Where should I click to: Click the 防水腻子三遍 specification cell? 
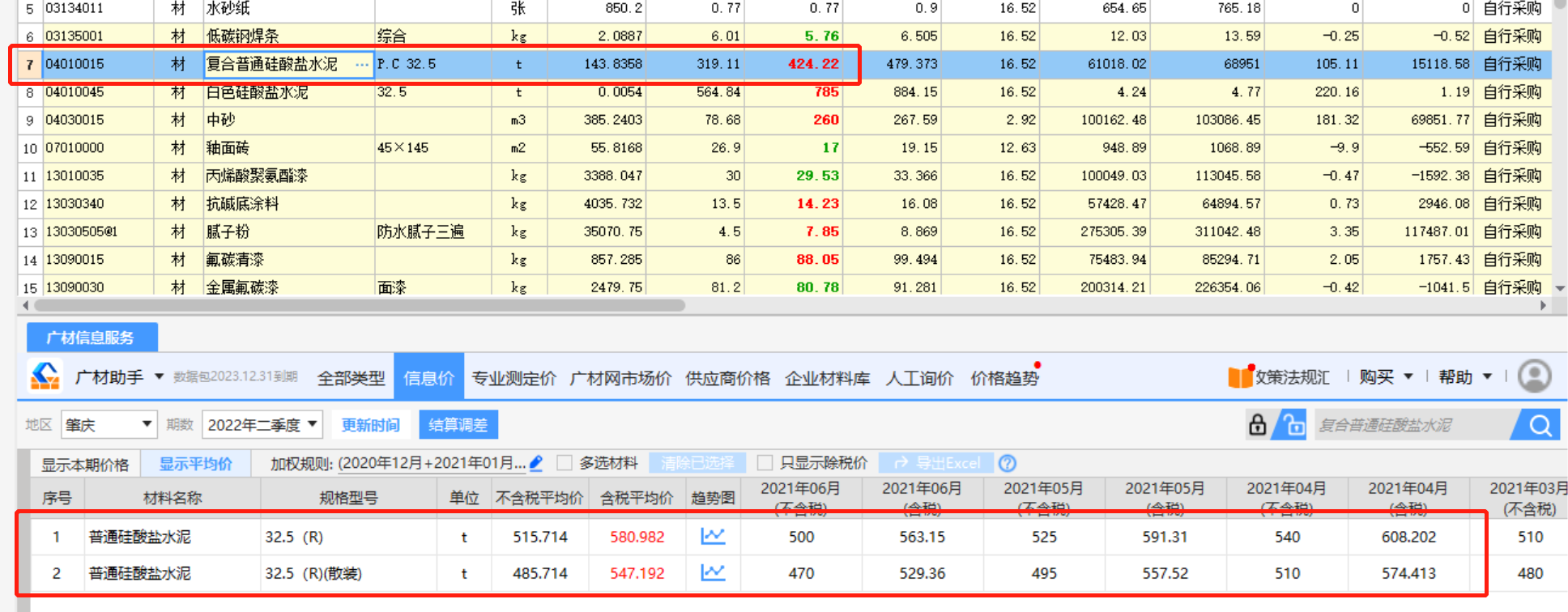pyautogui.click(x=432, y=232)
